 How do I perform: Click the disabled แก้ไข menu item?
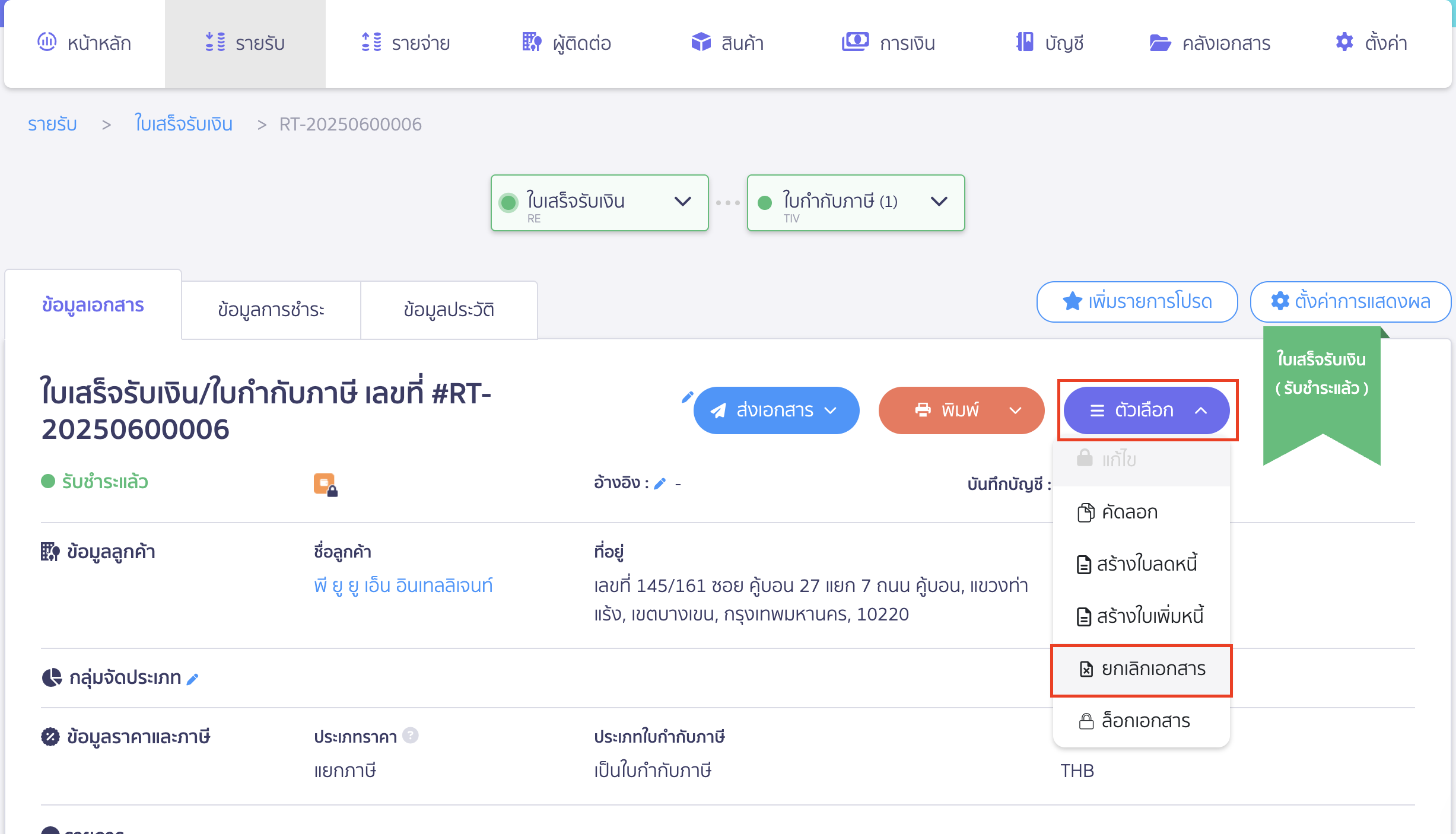pyautogui.click(x=1141, y=460)
